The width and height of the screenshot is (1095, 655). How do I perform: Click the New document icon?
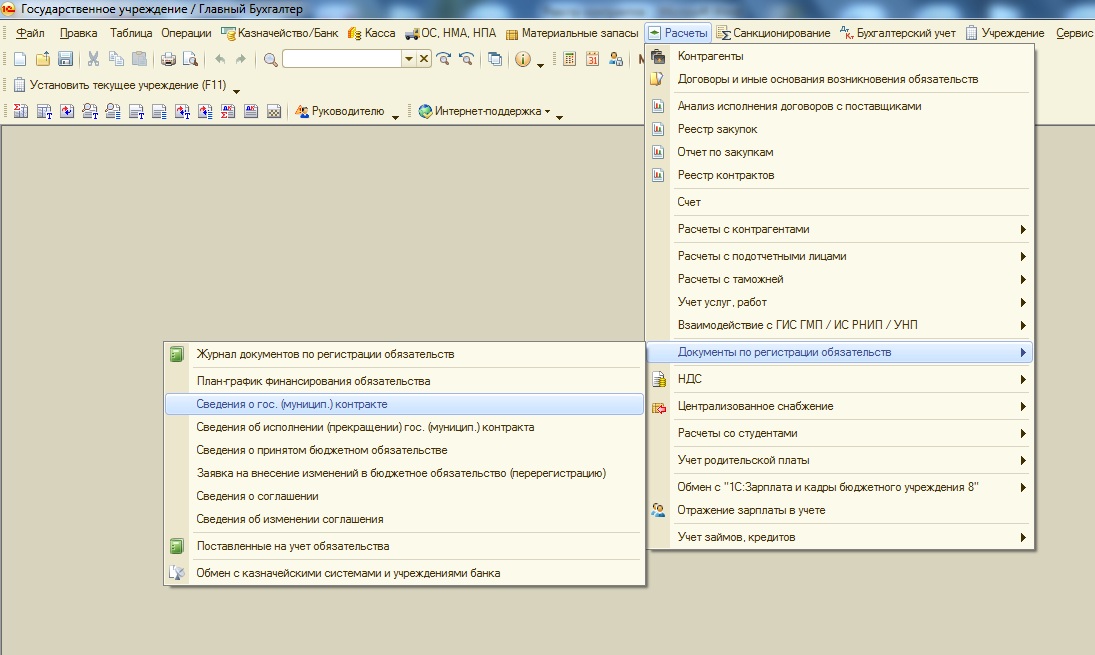20,59
